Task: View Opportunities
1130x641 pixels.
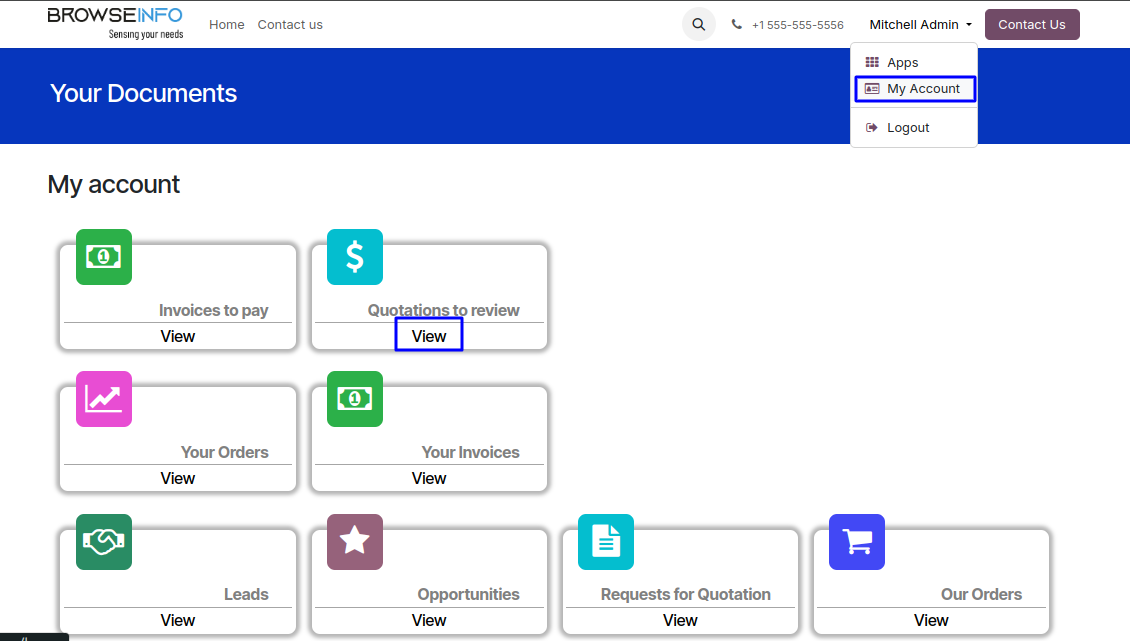Action: (x=429, y=620)
